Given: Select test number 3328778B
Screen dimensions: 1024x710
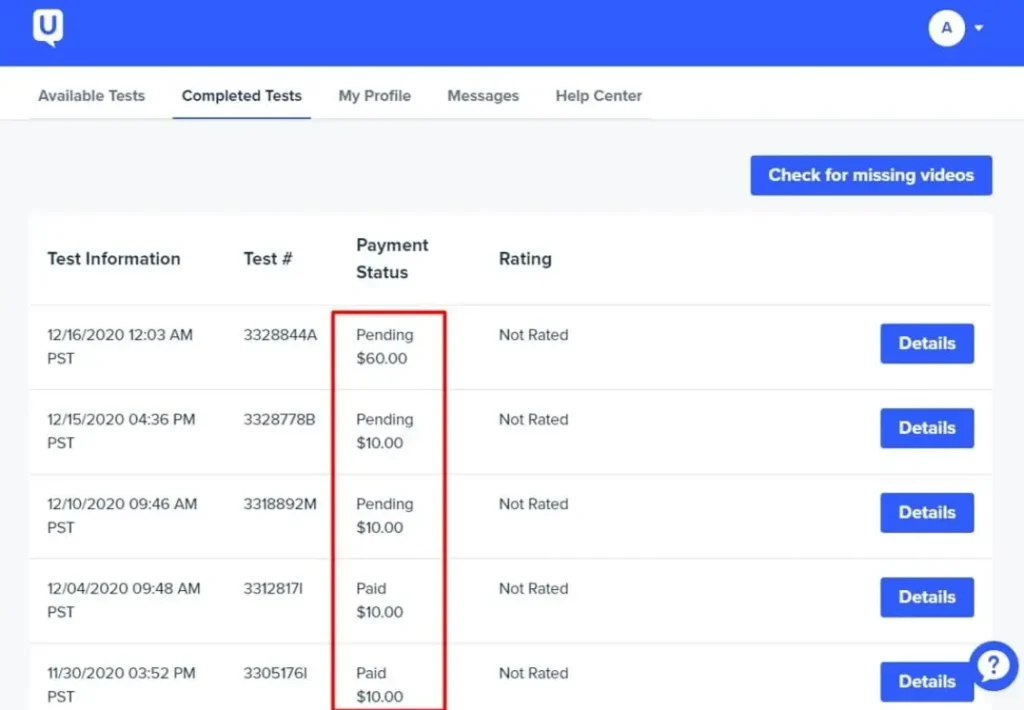Looking at the screenshot, I should pyautogui.click(x=280, y=419).
